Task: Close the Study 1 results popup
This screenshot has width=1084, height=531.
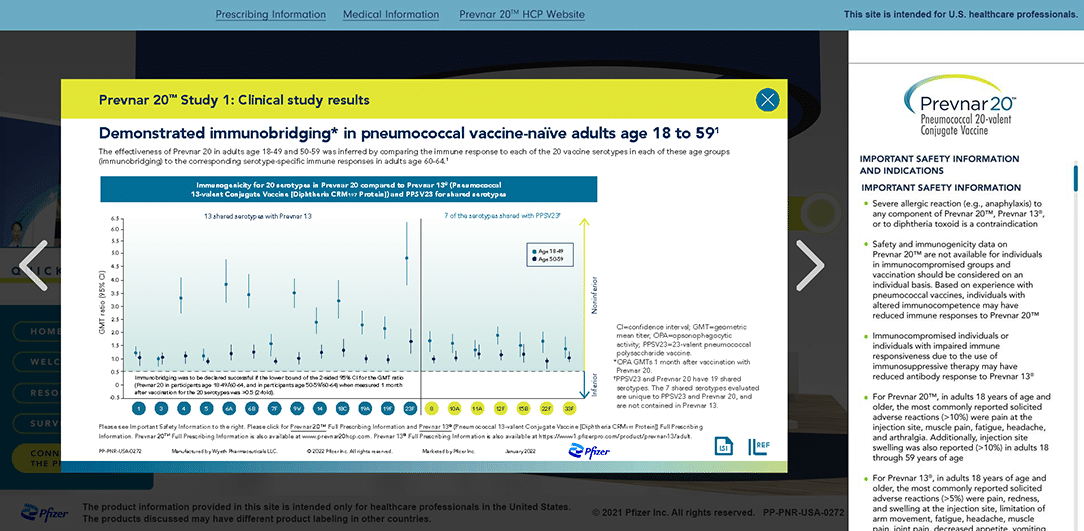Action: pyautogui.click(x=767, y=99)
